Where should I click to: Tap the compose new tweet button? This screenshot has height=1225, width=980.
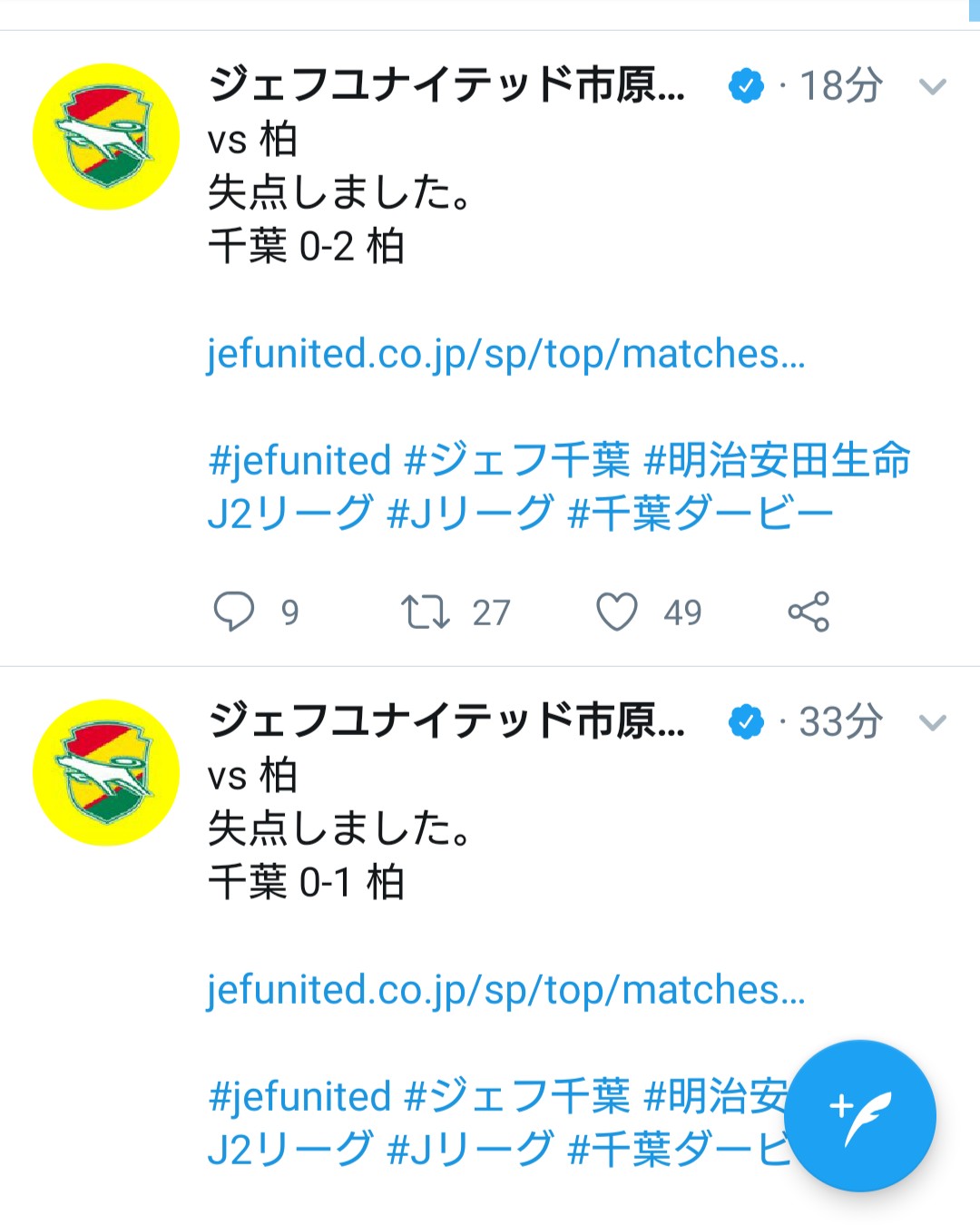[x=859, y=1115]
